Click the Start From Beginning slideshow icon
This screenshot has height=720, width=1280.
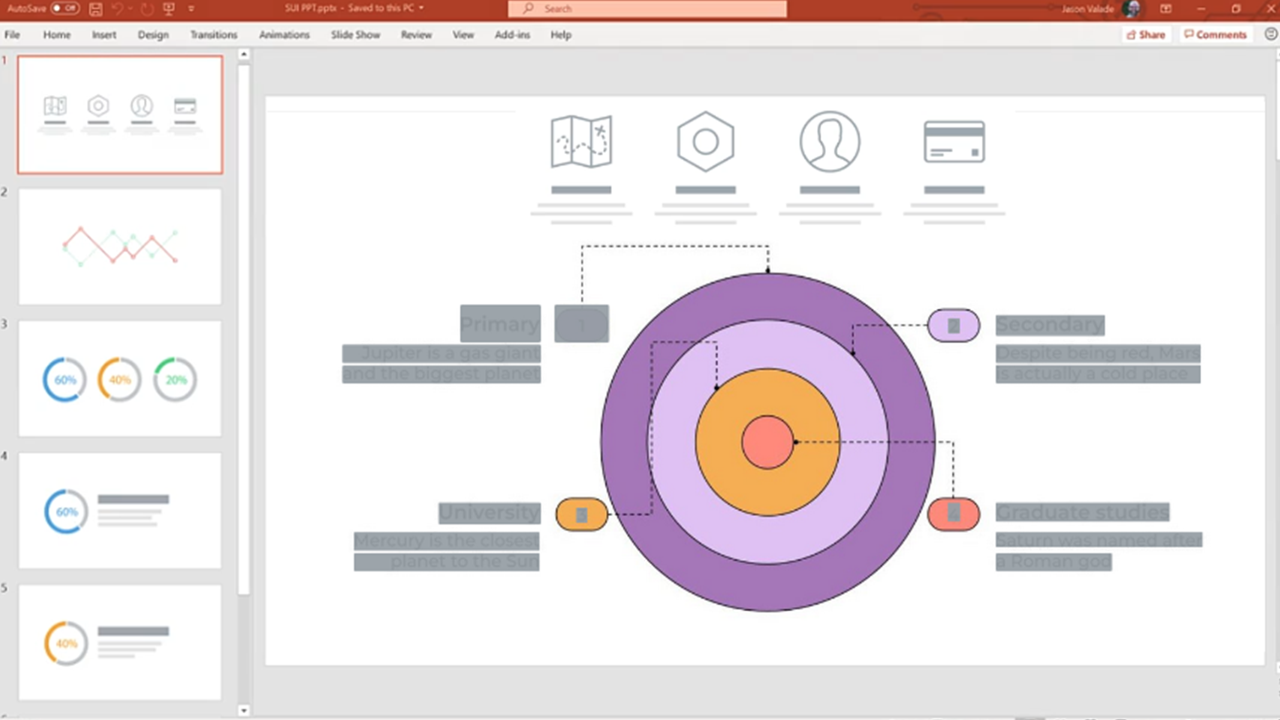point(167,8)
